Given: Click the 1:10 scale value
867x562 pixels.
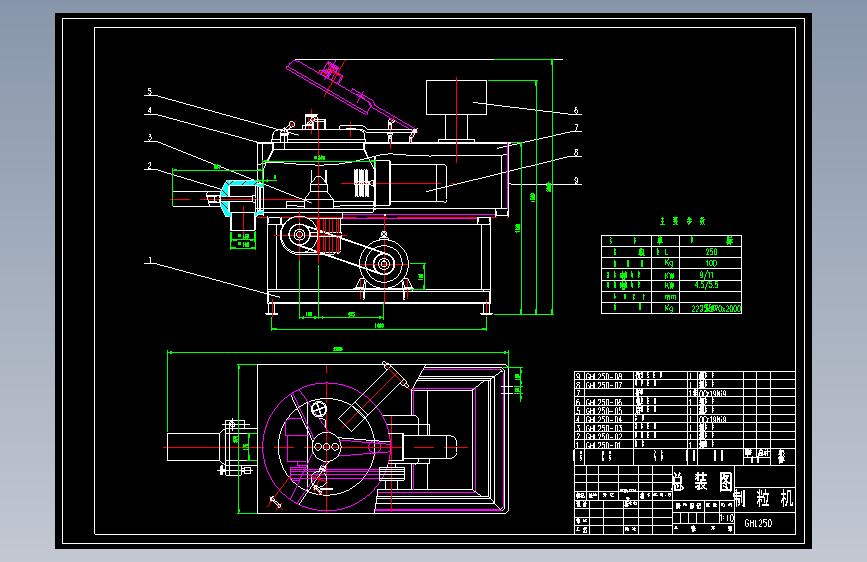Looking at the screenshot, I should pyautogui.click(x=727, y=518).
